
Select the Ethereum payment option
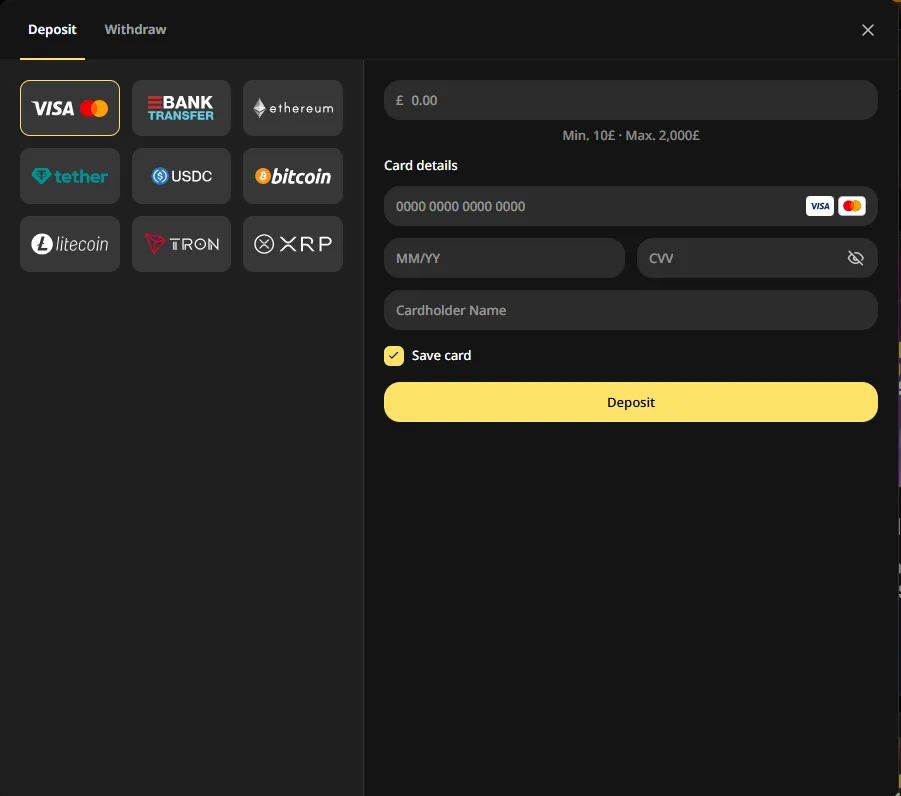pos(293,108)
